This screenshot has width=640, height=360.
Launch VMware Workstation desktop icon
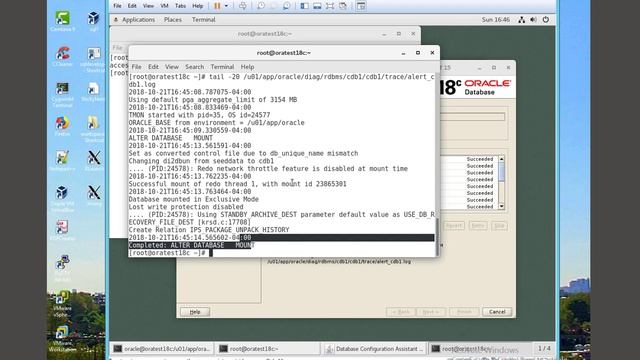point(62,338)
